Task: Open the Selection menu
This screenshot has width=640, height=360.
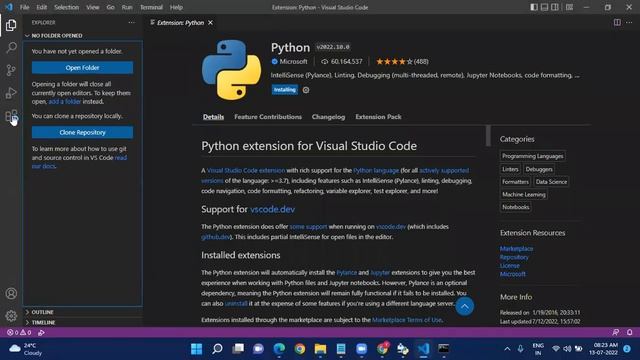Action: [x=67, y=7]
